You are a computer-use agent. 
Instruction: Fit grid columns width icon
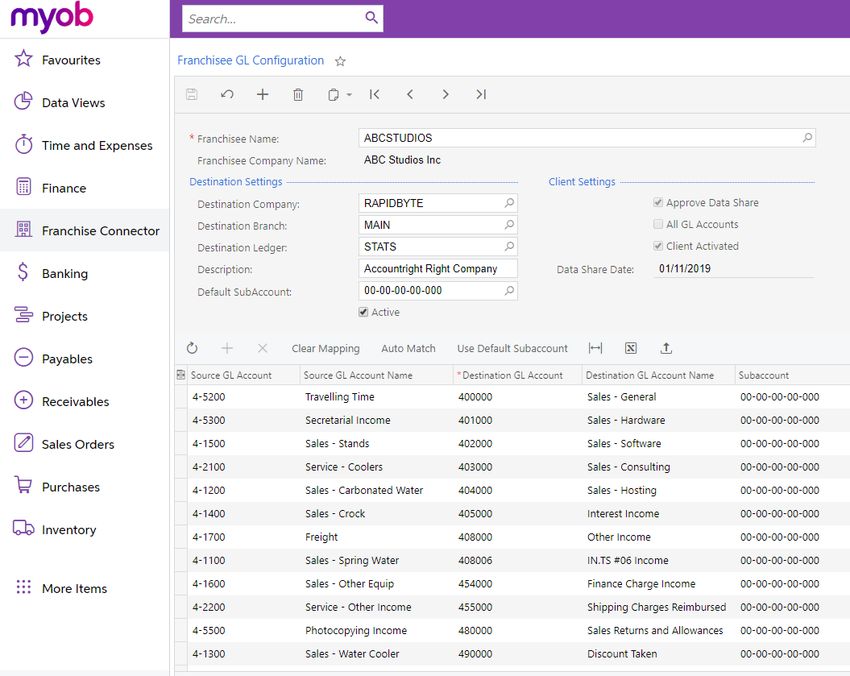click(x=595, y=348)
